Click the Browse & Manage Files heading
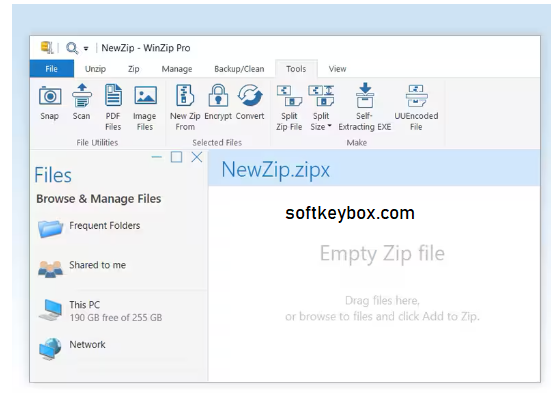This screenshot has width=551, height=393. [99, 199]
